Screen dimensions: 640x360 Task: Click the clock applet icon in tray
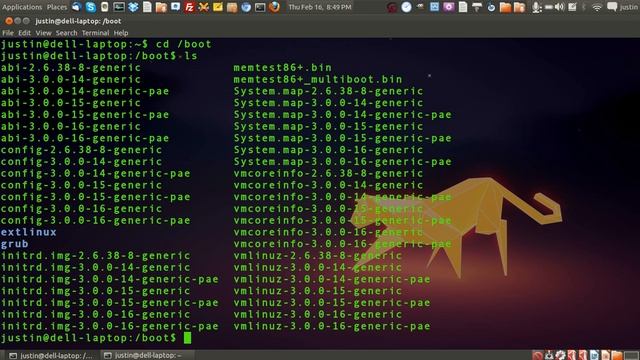pyautogui.click(x=406, y=7)
